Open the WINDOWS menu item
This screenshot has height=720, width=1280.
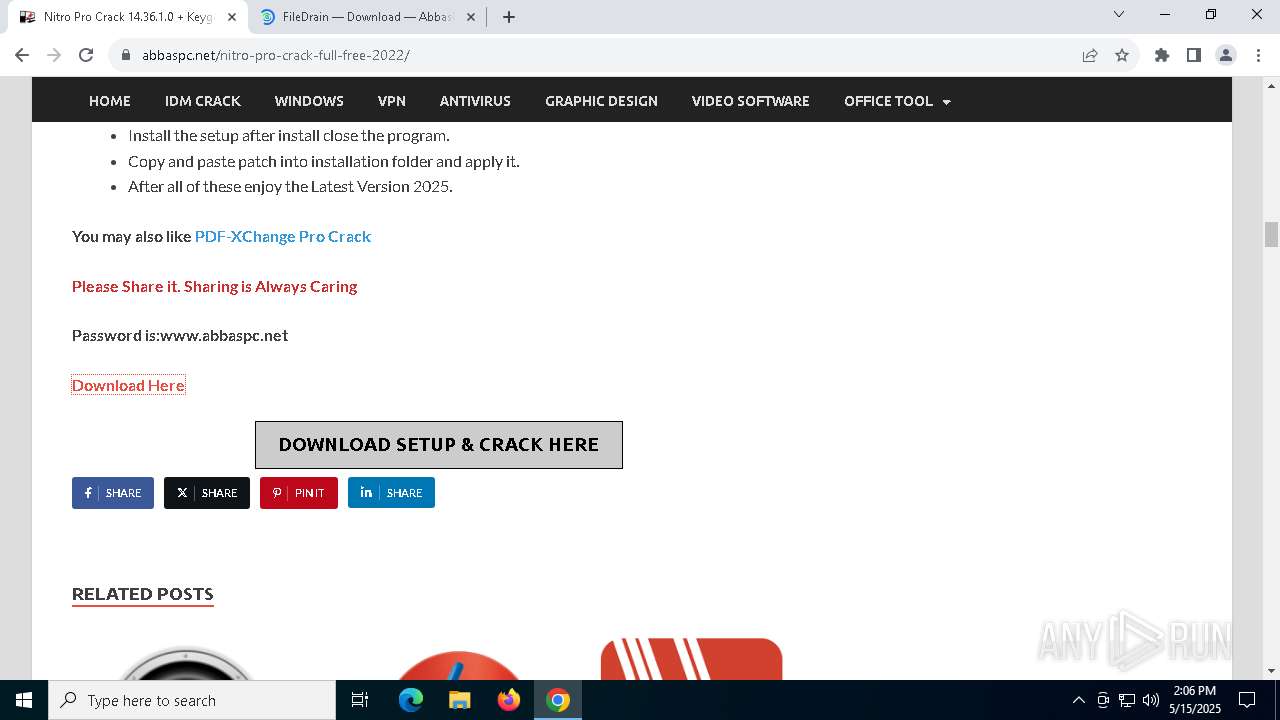(309, 101)
